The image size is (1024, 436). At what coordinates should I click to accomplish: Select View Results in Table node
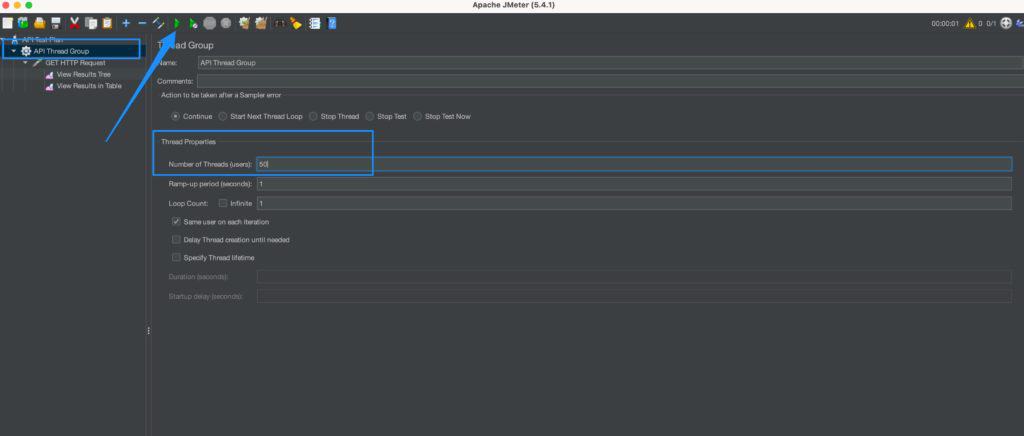[x=89, y=86]
